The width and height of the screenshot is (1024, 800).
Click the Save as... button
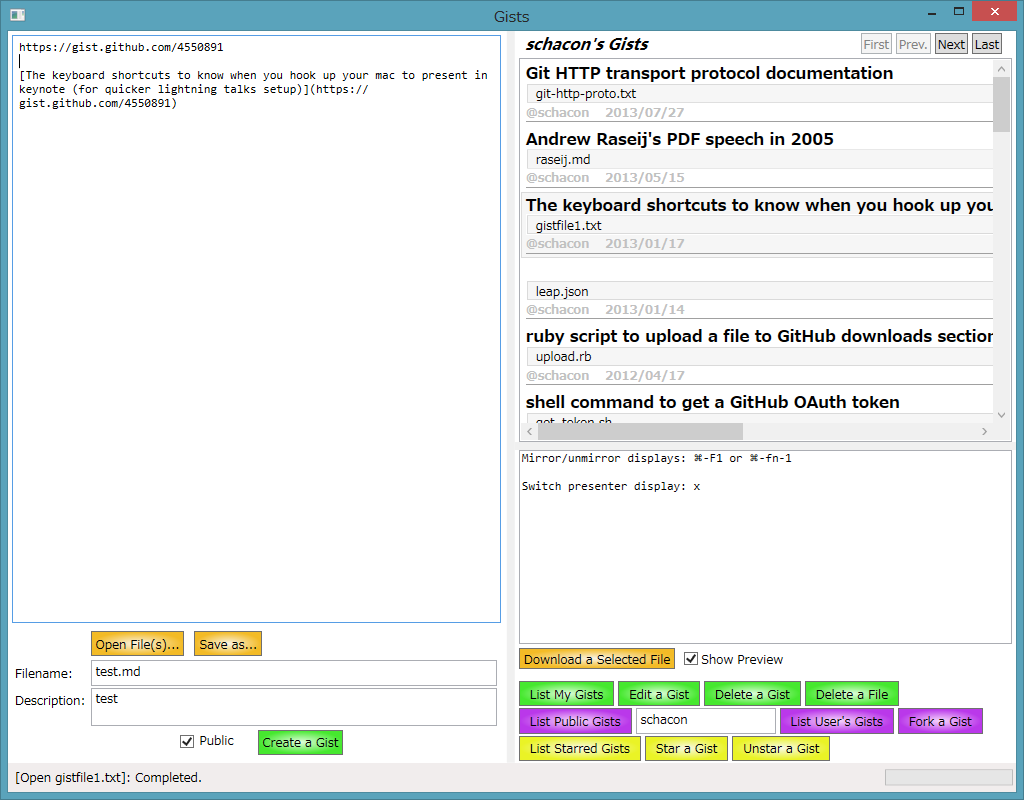coord(228,644)
